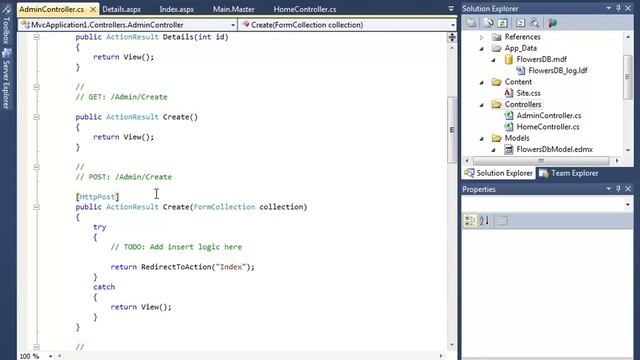This screenshot has height=360, width=640.
Task: Collapse the Create(FormCollection collection) method outline
Action: coord(36,207)
